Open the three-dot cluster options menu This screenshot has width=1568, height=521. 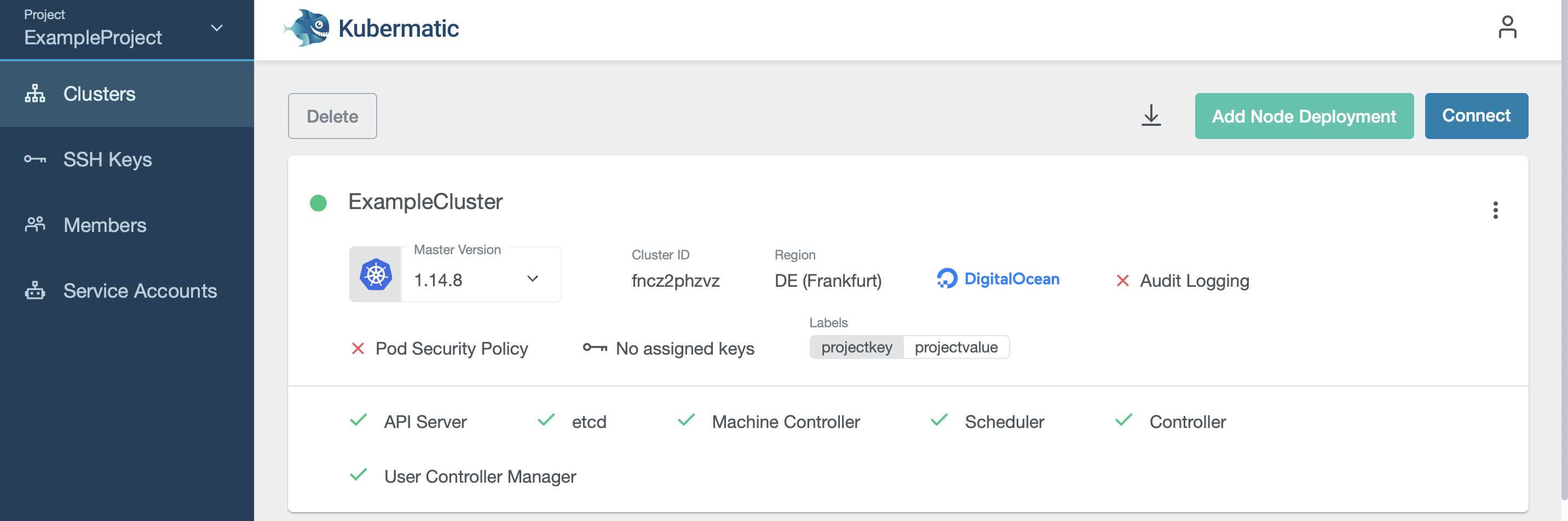[x=1495, y=210]
